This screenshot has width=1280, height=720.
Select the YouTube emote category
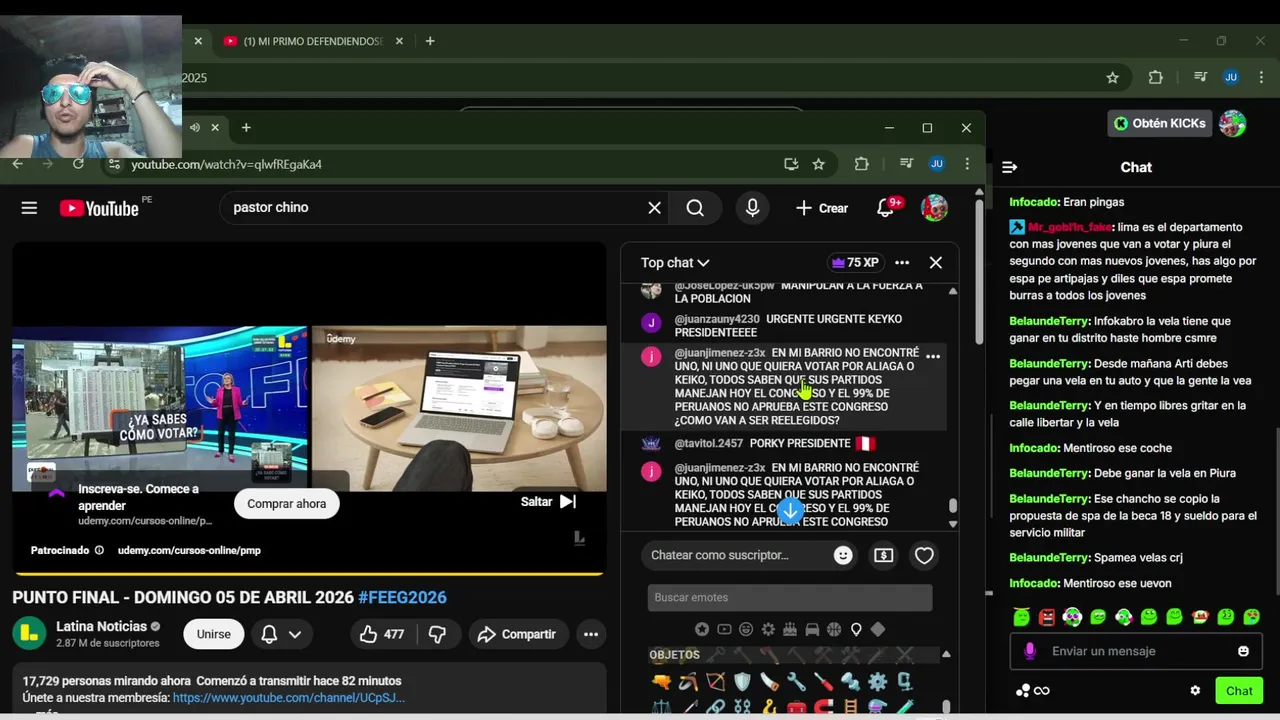[x=724, y=629]
